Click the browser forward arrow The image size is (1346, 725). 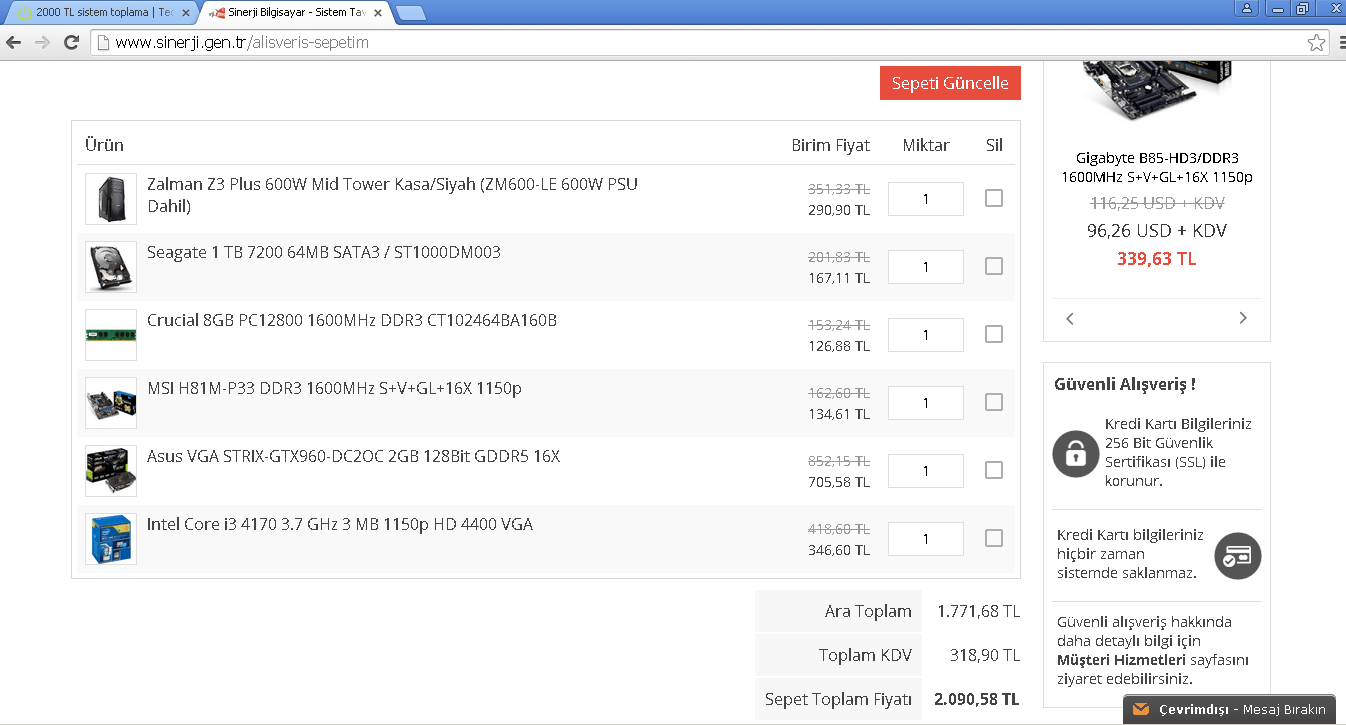[x=42, y=42]
